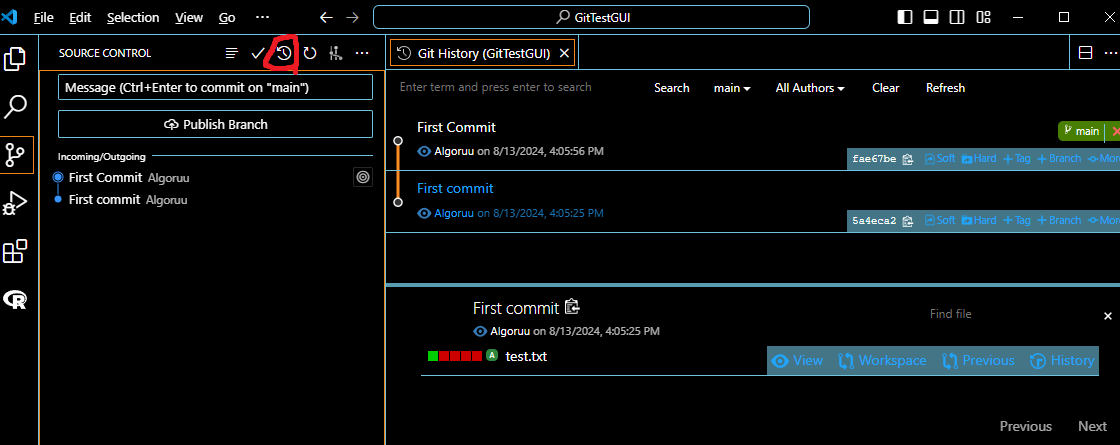Open the main branch dropdown in Git History

pyautogui.click(x=732, y=88)
